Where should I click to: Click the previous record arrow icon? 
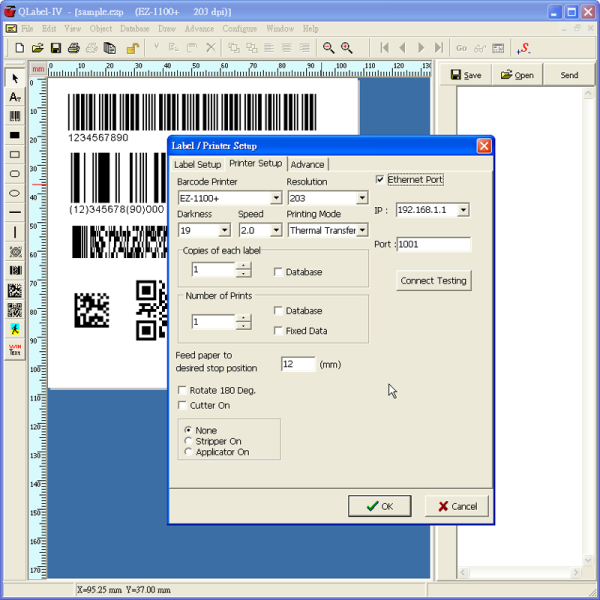(402, 48)
